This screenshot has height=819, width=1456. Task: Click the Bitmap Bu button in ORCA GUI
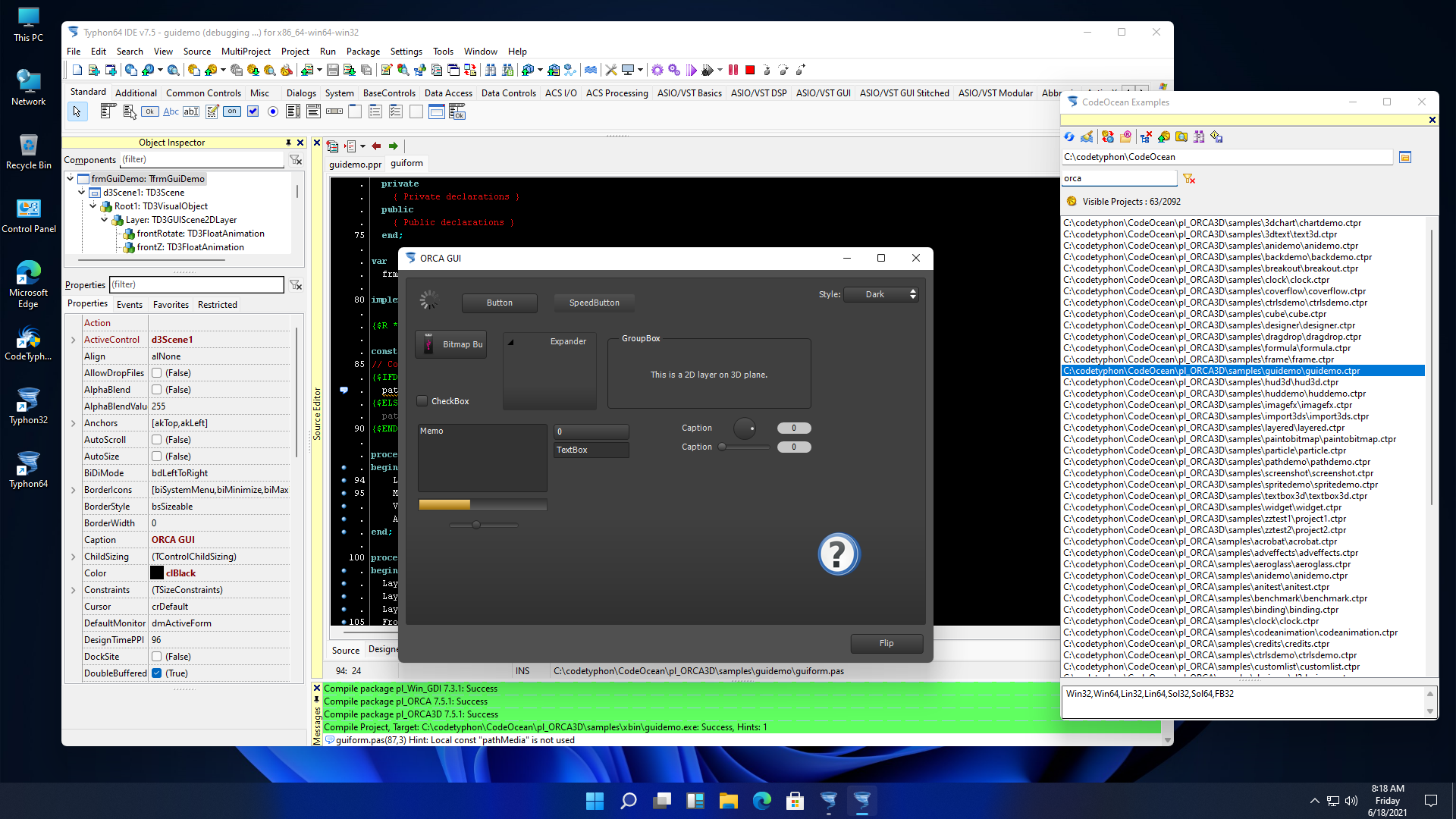tap(450, 344)
